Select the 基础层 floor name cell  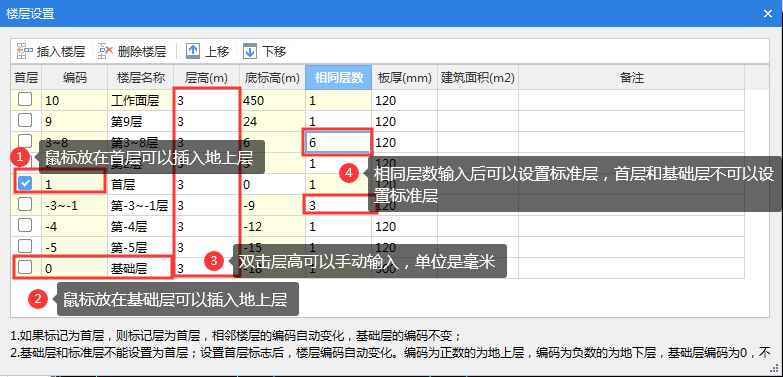coord(140,268)
